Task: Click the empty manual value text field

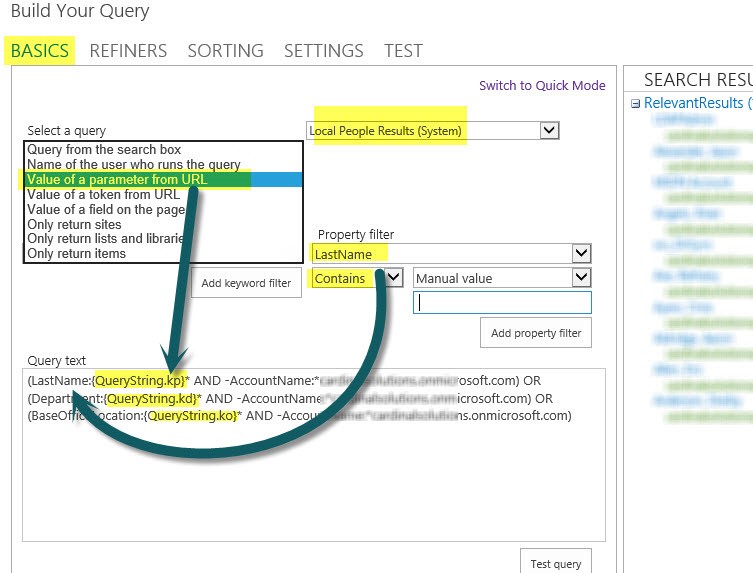Action: pyautogui.click(x=502, y=302)
